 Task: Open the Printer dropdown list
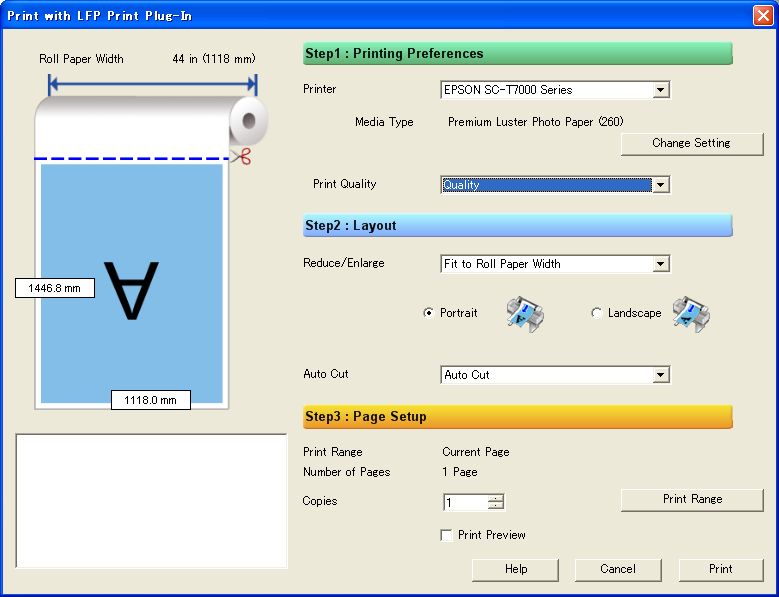coord(660,90)
